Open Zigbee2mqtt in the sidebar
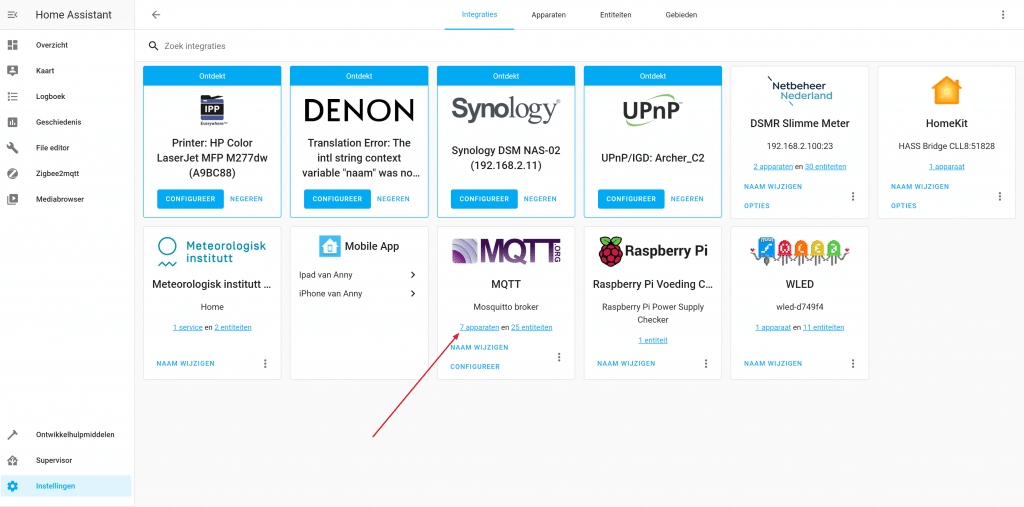This screenshot has width=1024, height=507. [x=57, y=174]
